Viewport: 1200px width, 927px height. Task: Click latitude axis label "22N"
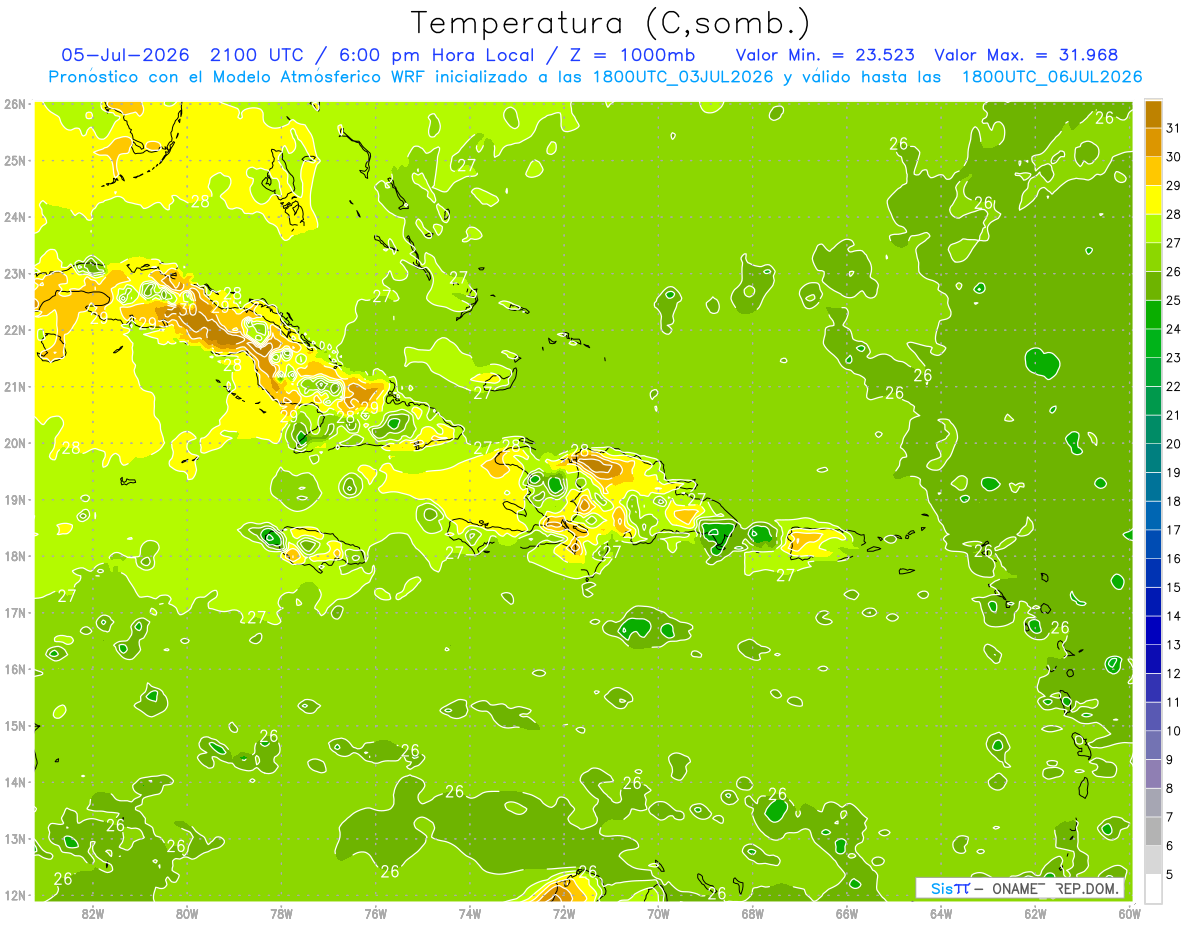pos(15,330)
